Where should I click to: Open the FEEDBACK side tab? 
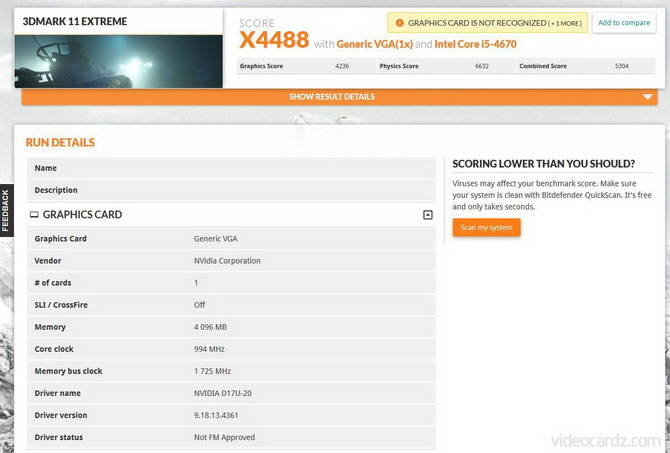[6, 210]
